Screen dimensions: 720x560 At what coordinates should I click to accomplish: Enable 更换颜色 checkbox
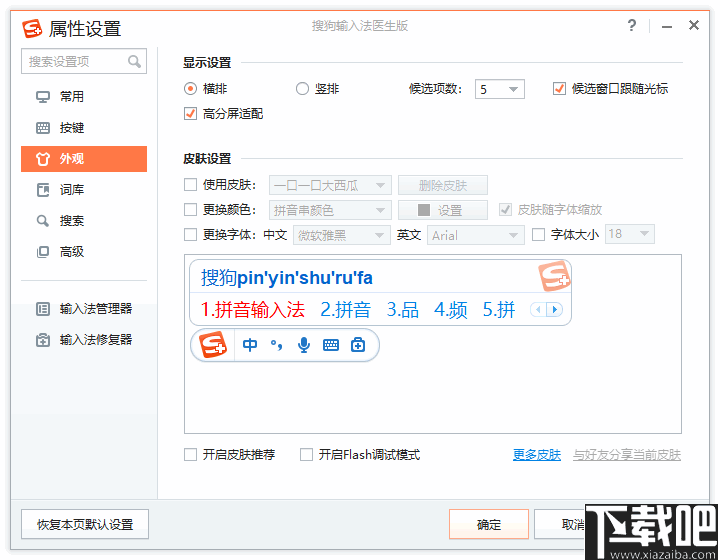190,210
